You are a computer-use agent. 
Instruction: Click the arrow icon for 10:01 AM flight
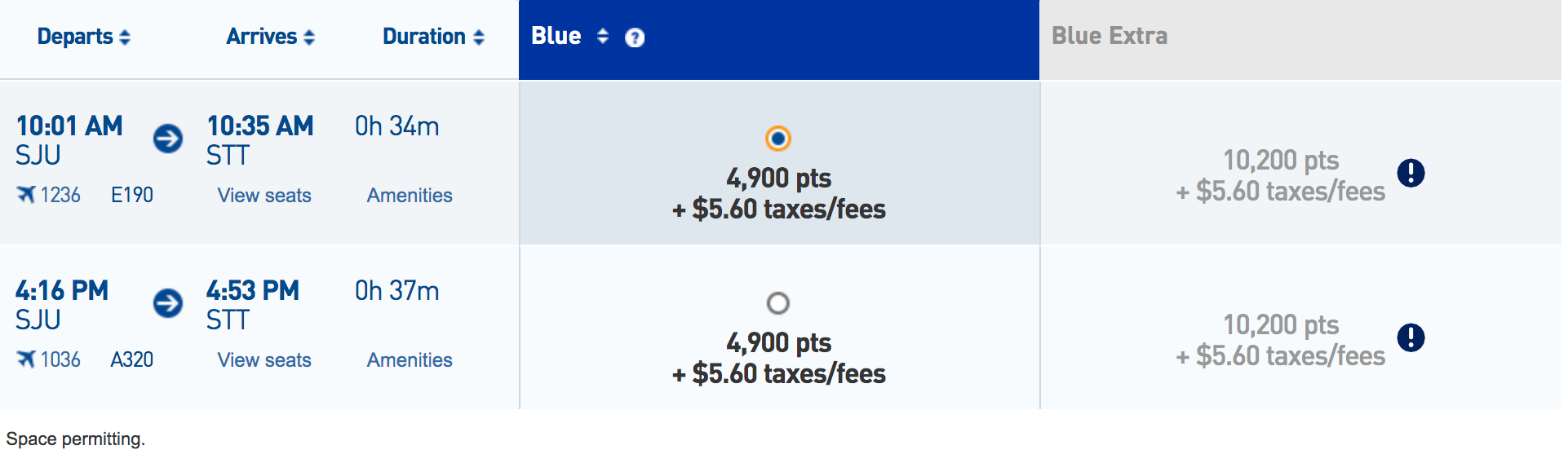click(x=168, y=139)
